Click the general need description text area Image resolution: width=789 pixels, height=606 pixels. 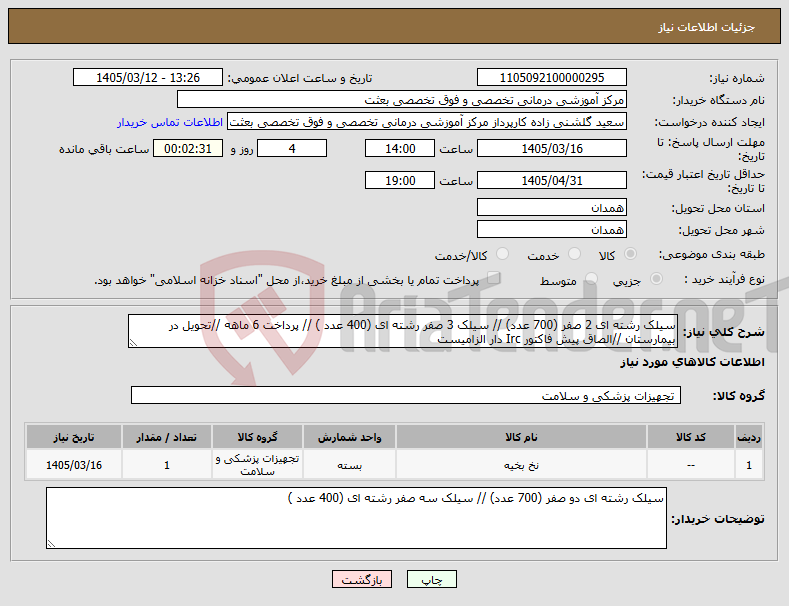403,331
